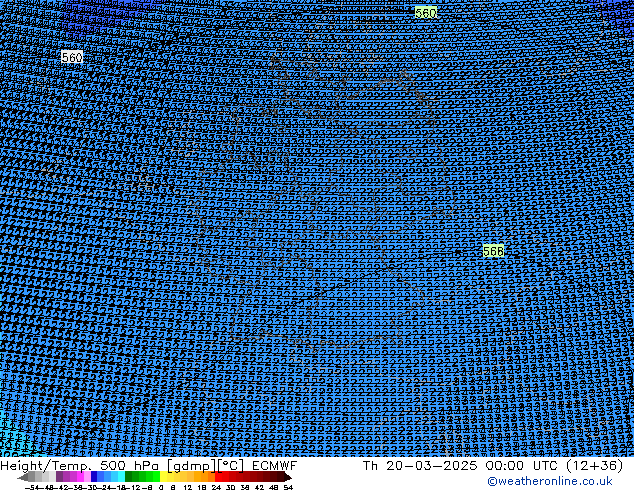
Task: Select the cyan swatch at -18 on scale
Action: [122, 476]
